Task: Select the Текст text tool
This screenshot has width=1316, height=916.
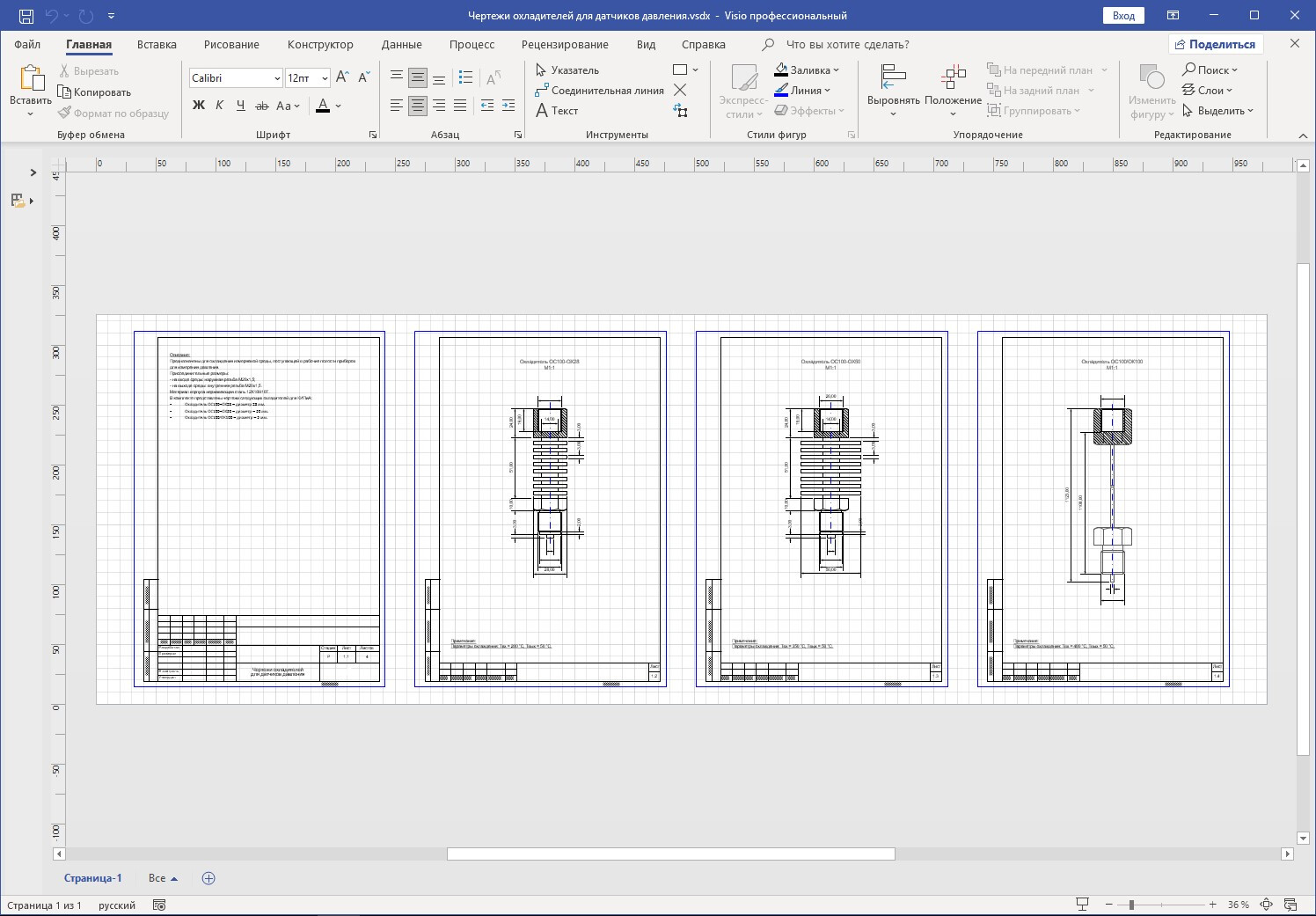Action: pyautogui.click(x=557, y=111)
